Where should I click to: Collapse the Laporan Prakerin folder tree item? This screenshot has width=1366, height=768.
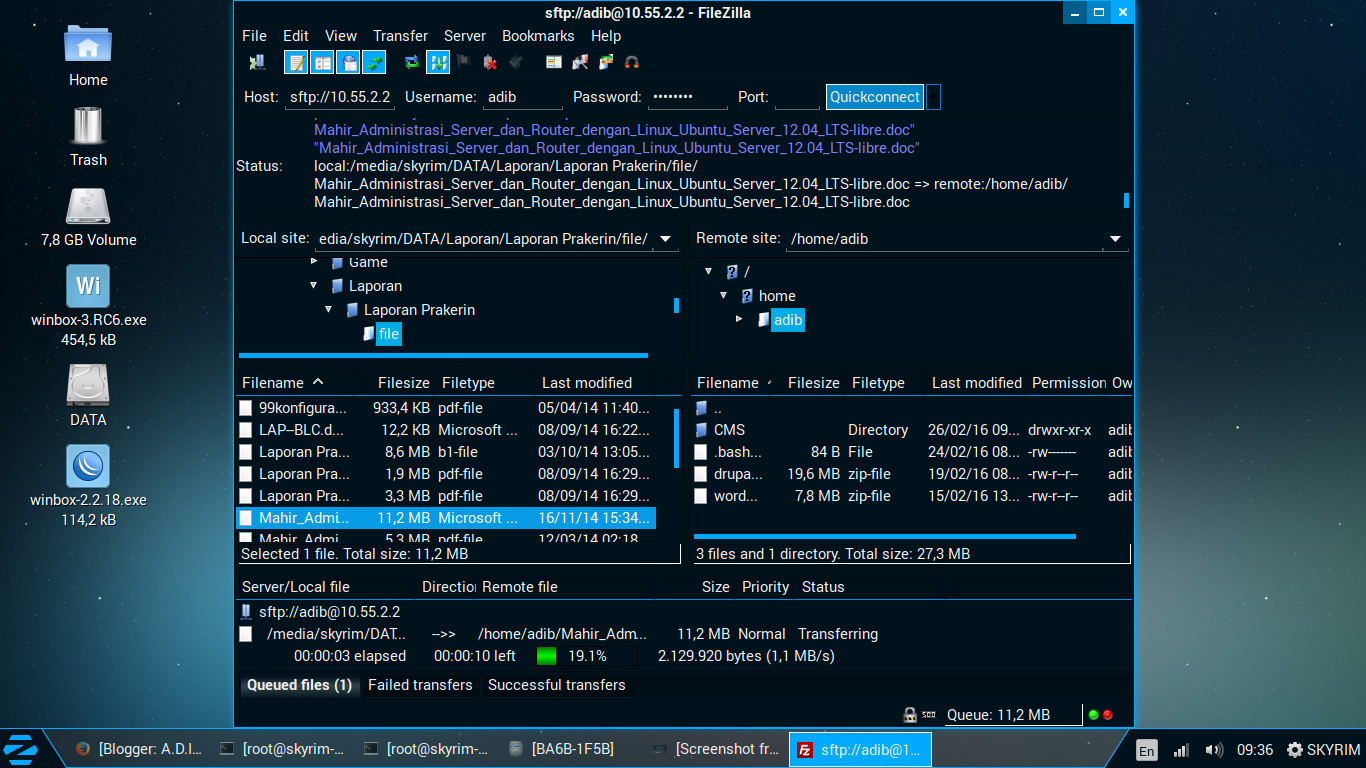pos(328,310)
